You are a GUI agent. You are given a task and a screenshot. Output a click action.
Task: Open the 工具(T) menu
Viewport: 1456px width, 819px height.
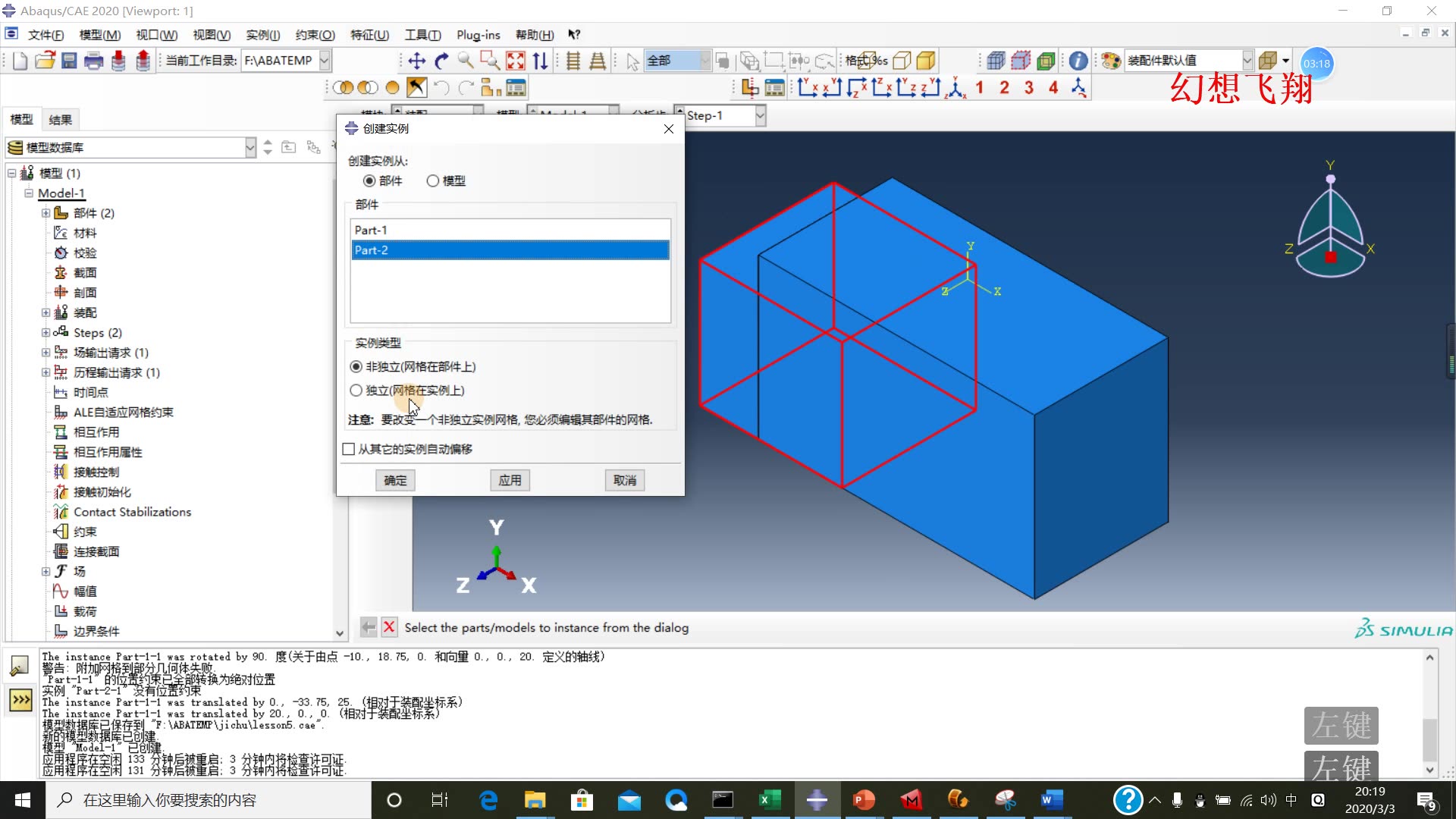tap(422, 35)
